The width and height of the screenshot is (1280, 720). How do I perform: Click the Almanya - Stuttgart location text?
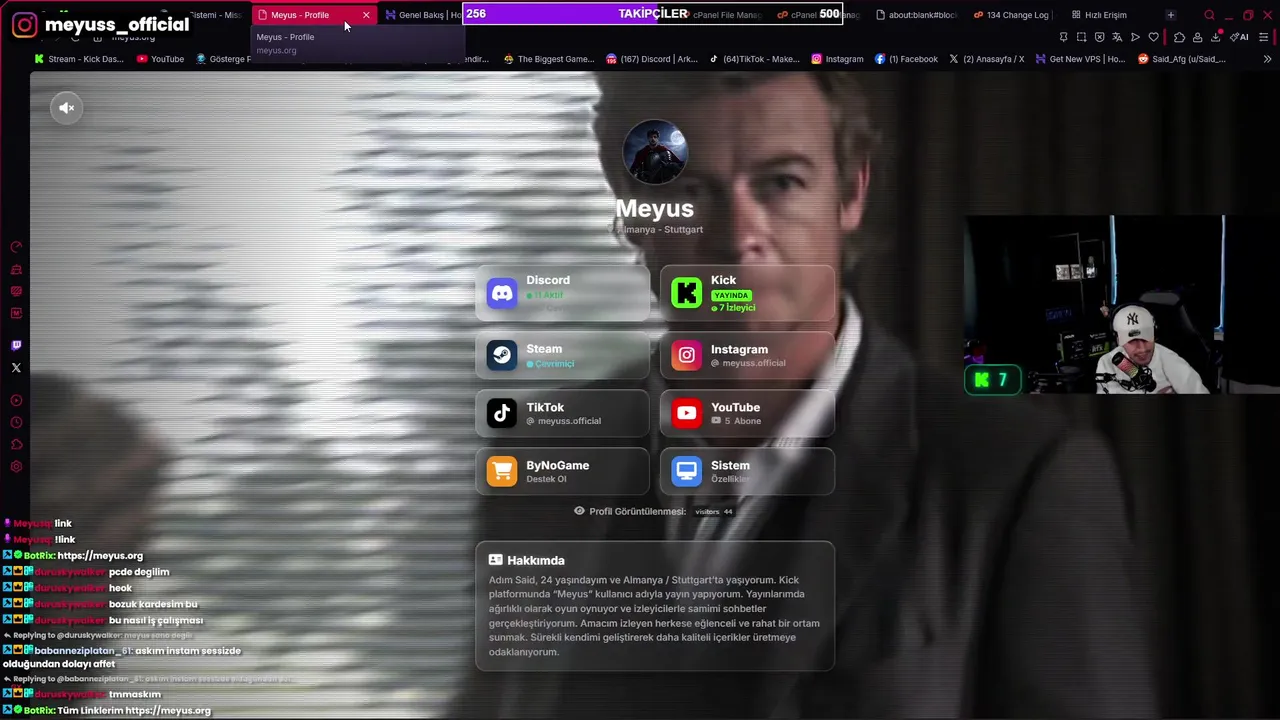[x=661, y=229]
